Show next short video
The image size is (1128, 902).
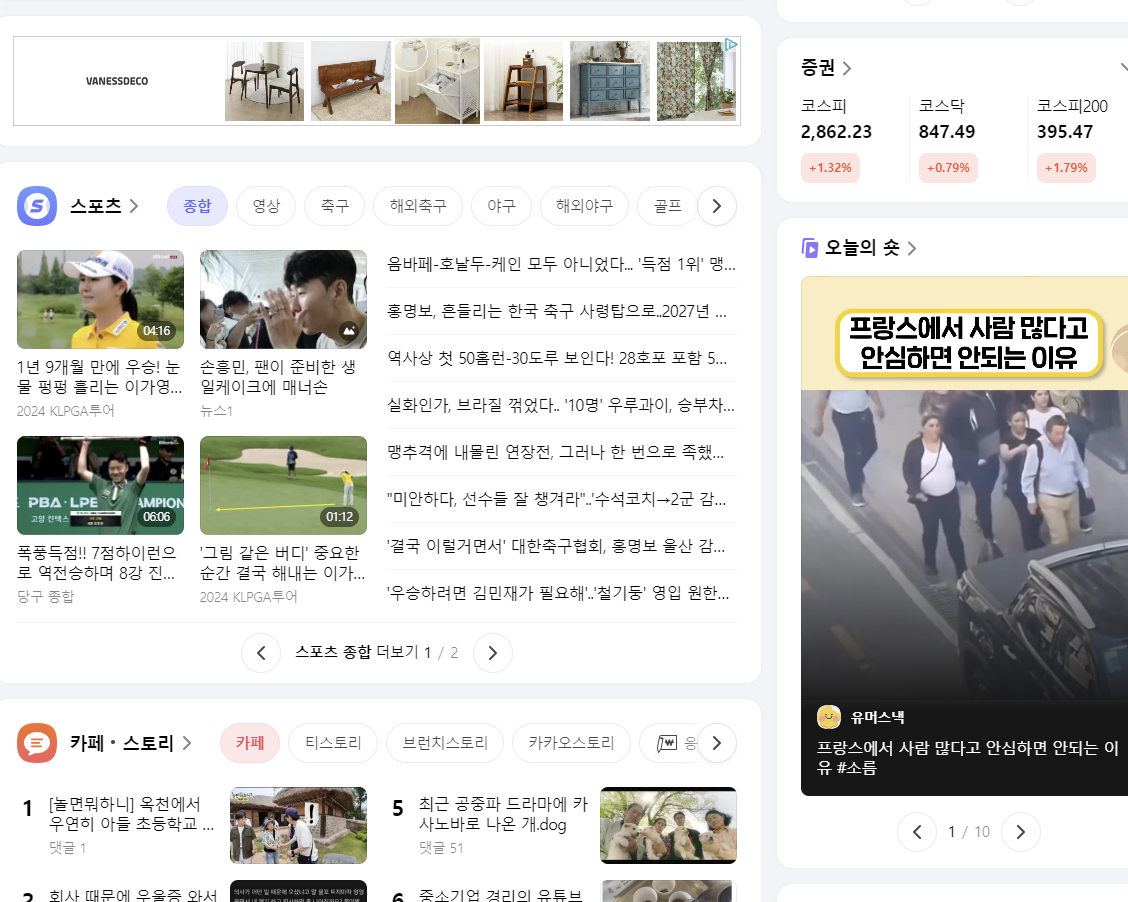[1021, 832]
